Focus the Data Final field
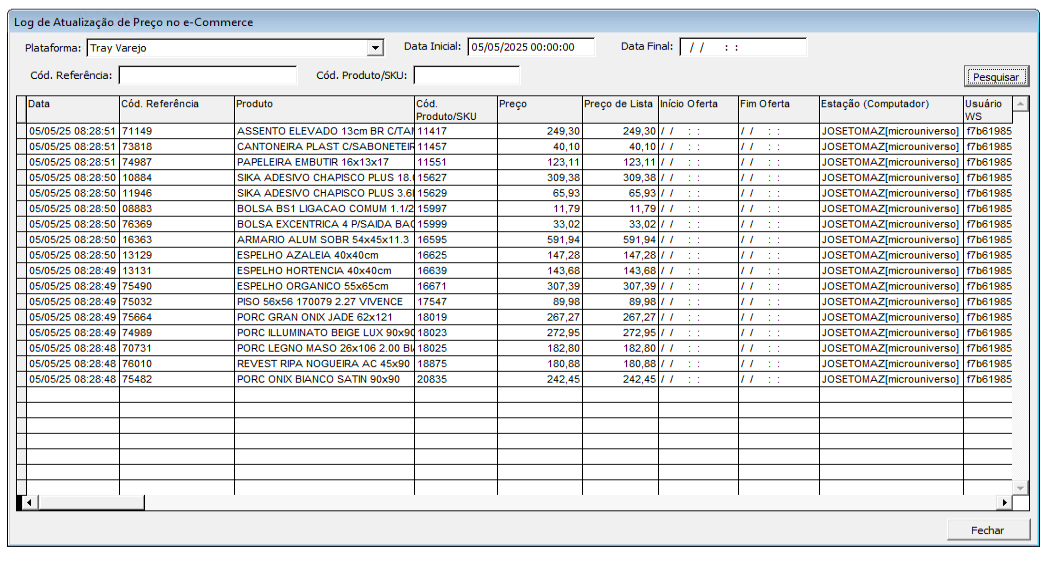Viewport: 1059px width, 561px height. tap(743, 47)
